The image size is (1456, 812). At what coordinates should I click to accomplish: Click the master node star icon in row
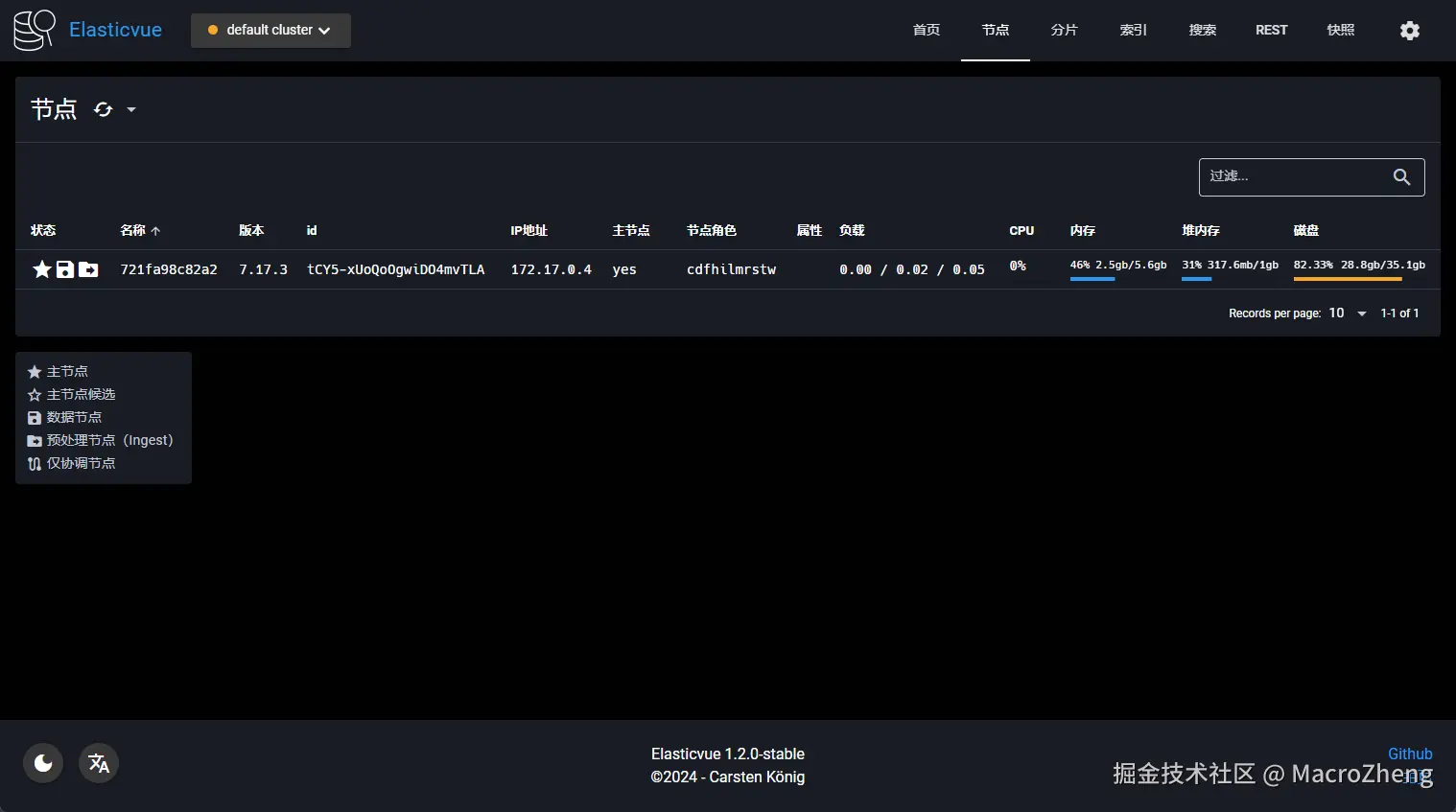coord(42,269)
